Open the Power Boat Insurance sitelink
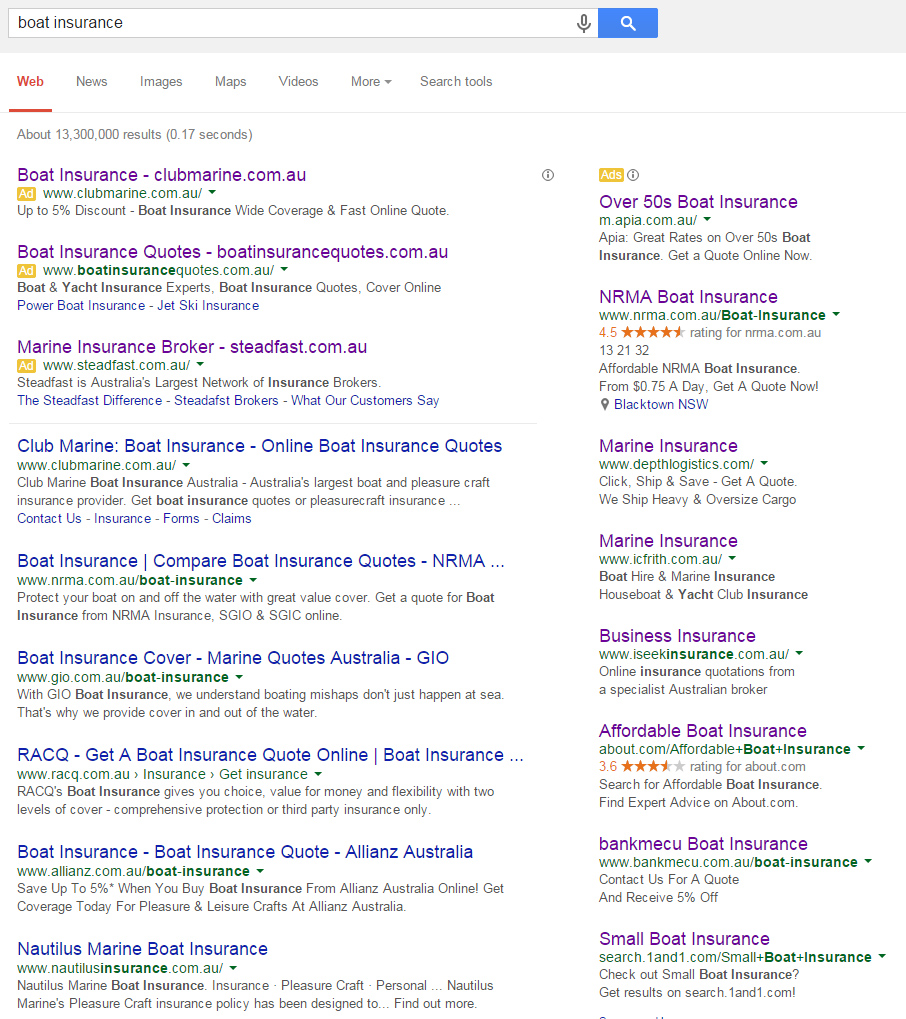Image resolution: width=906 pixels, height=1019 pixels. 81,305
